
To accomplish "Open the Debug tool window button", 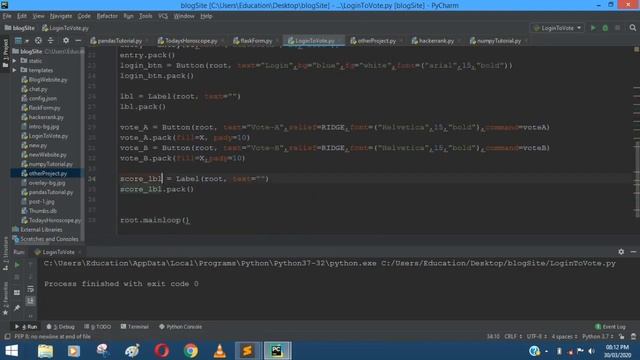I will pyautogui.click(x=60, y=327).
